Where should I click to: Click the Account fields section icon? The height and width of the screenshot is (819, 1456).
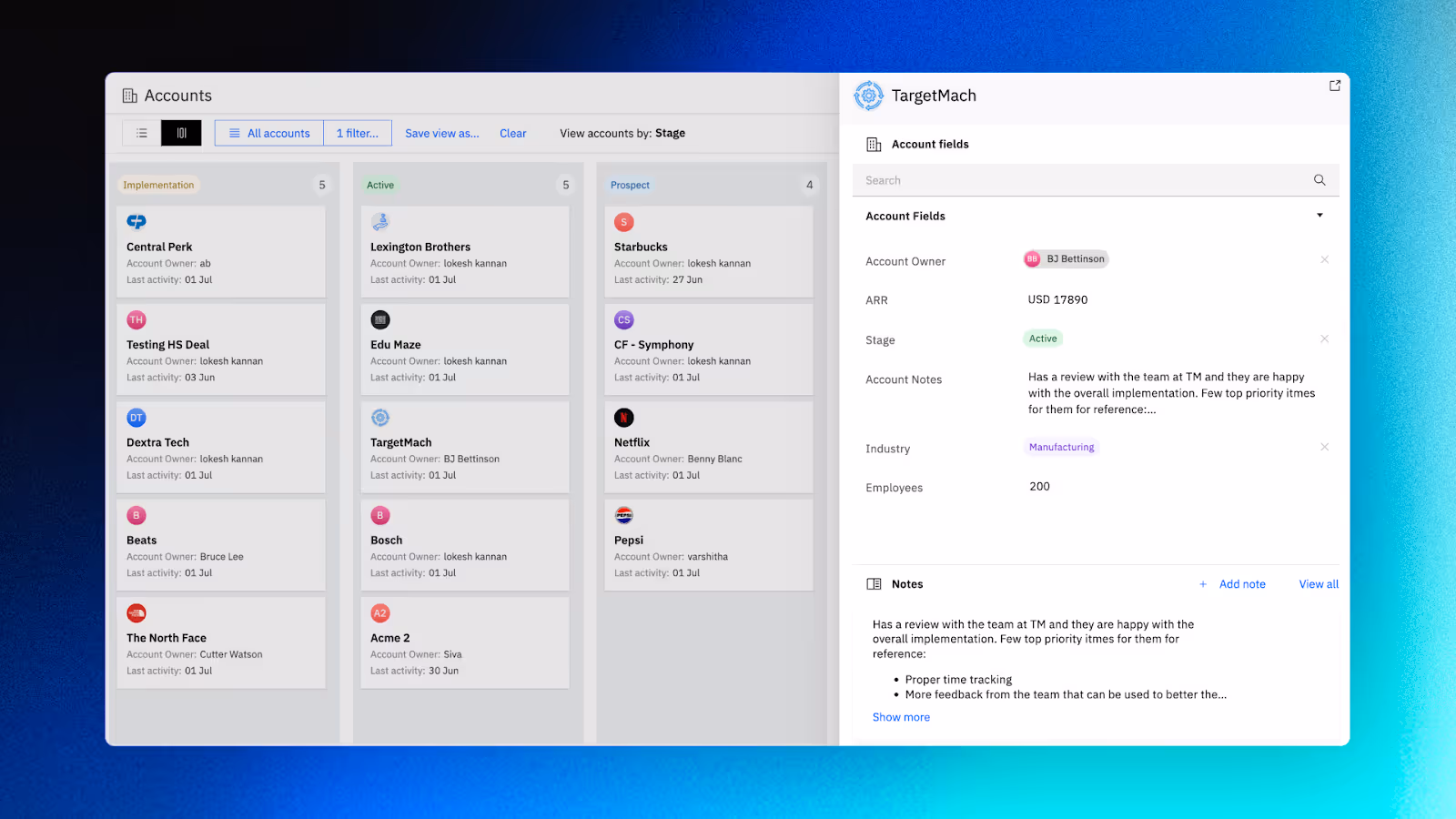point(874,144)
